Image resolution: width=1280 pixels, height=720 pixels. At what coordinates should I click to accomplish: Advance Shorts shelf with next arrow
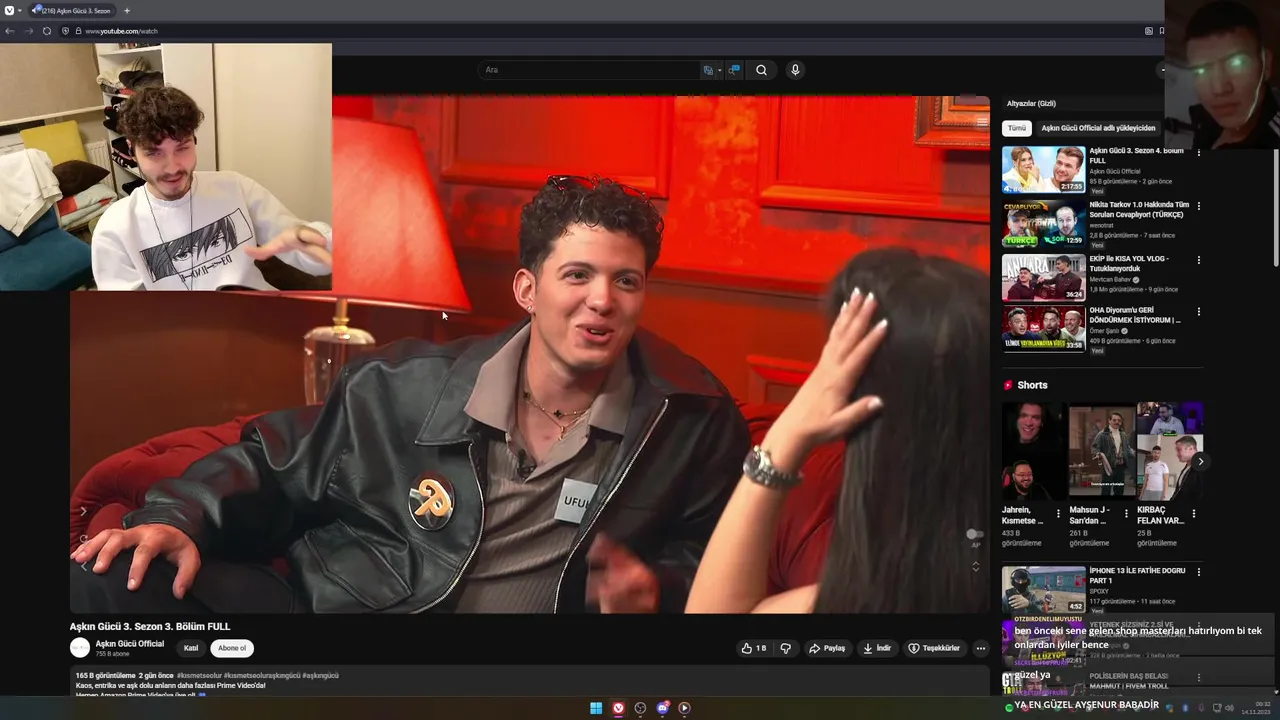(1200, 461)
